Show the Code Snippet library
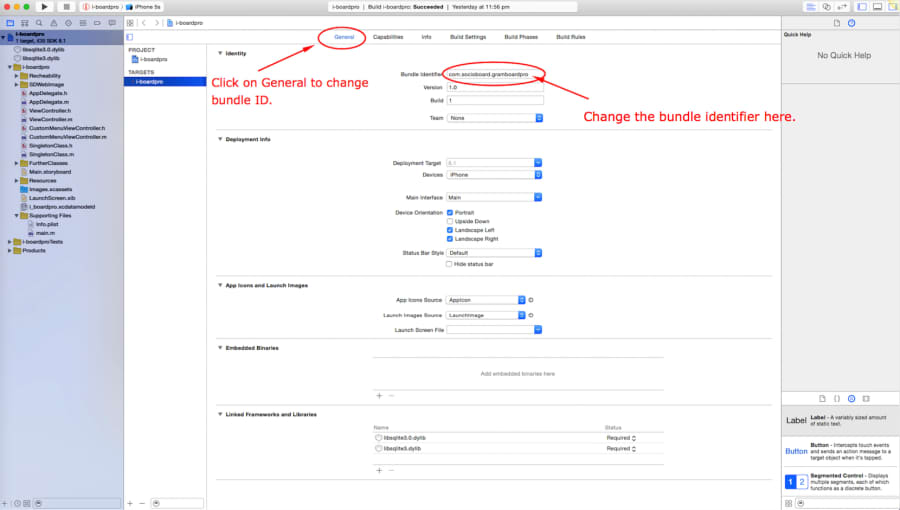This screenshot has width=900, height=510. pos(837,398)
